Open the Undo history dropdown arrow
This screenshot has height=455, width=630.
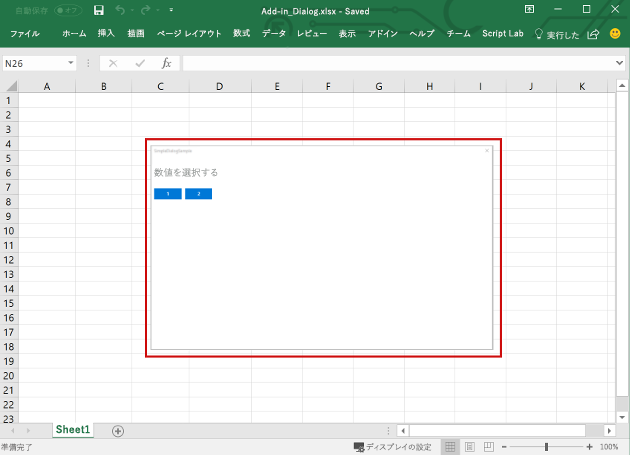(132, 10)
